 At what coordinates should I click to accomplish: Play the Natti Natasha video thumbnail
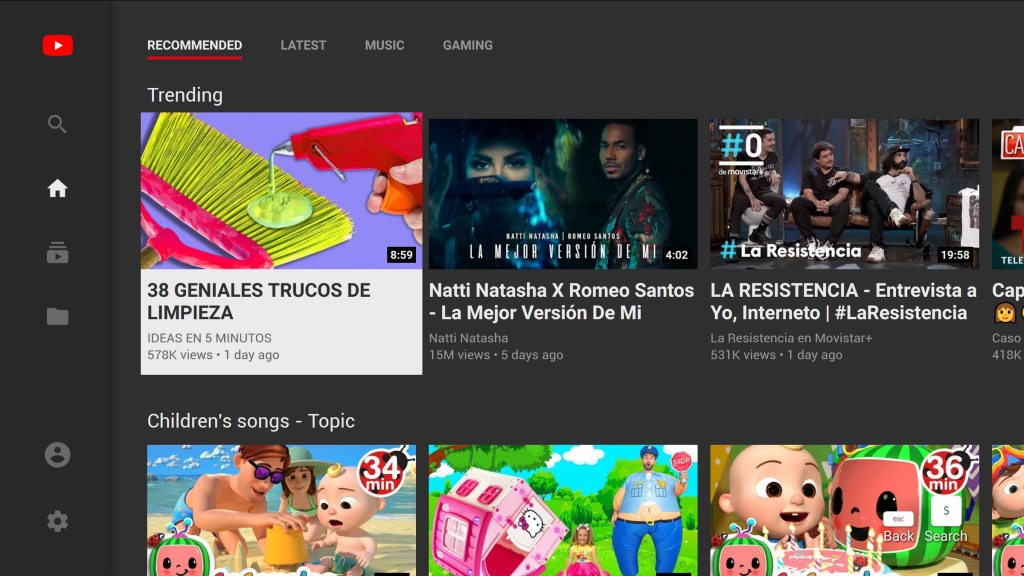point(563,194)
